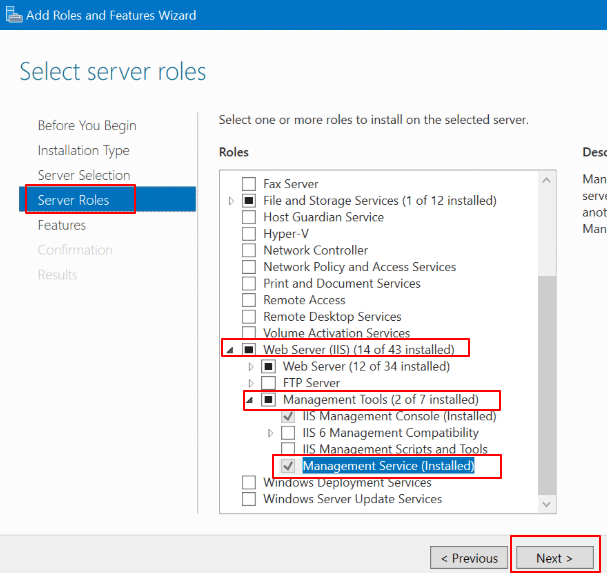Switch to Before You Begin page
The width and height of the screenshot is (607, 573).
[x=87, y=126]
